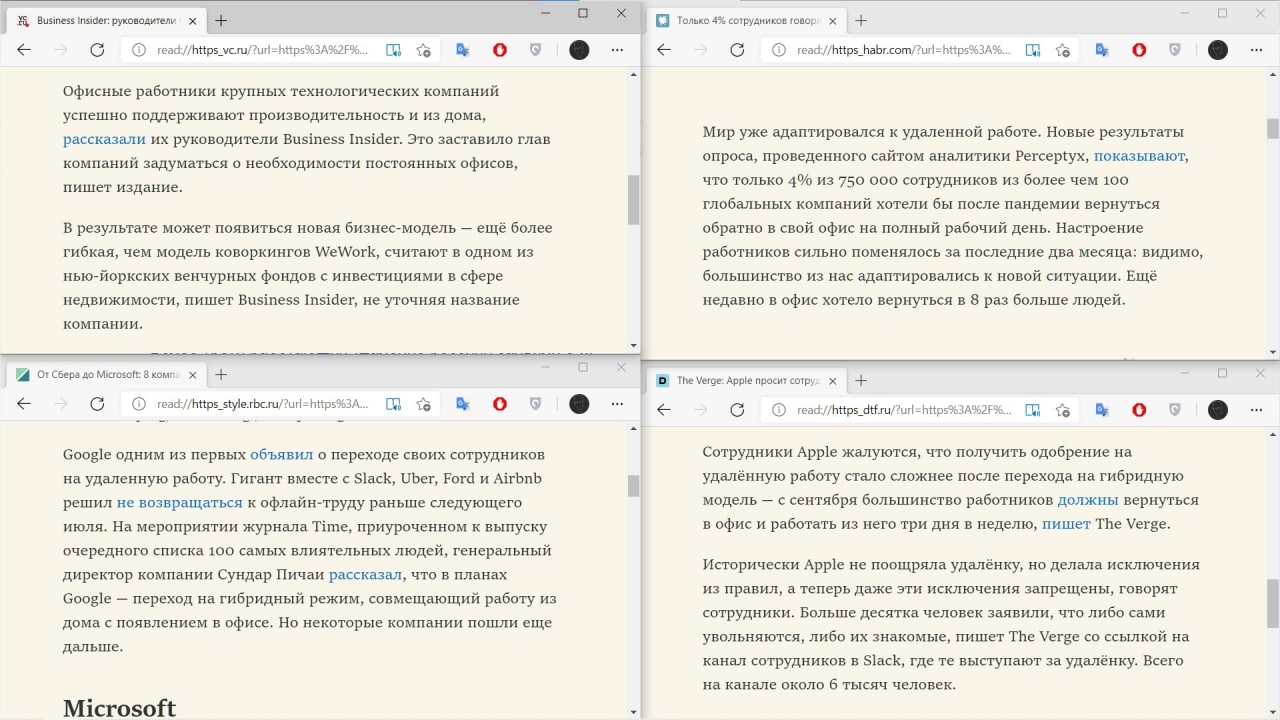Go back in the habr.com window
Image resolution: width=1280 pixels, height=720 pixels.
click(664, 50)
